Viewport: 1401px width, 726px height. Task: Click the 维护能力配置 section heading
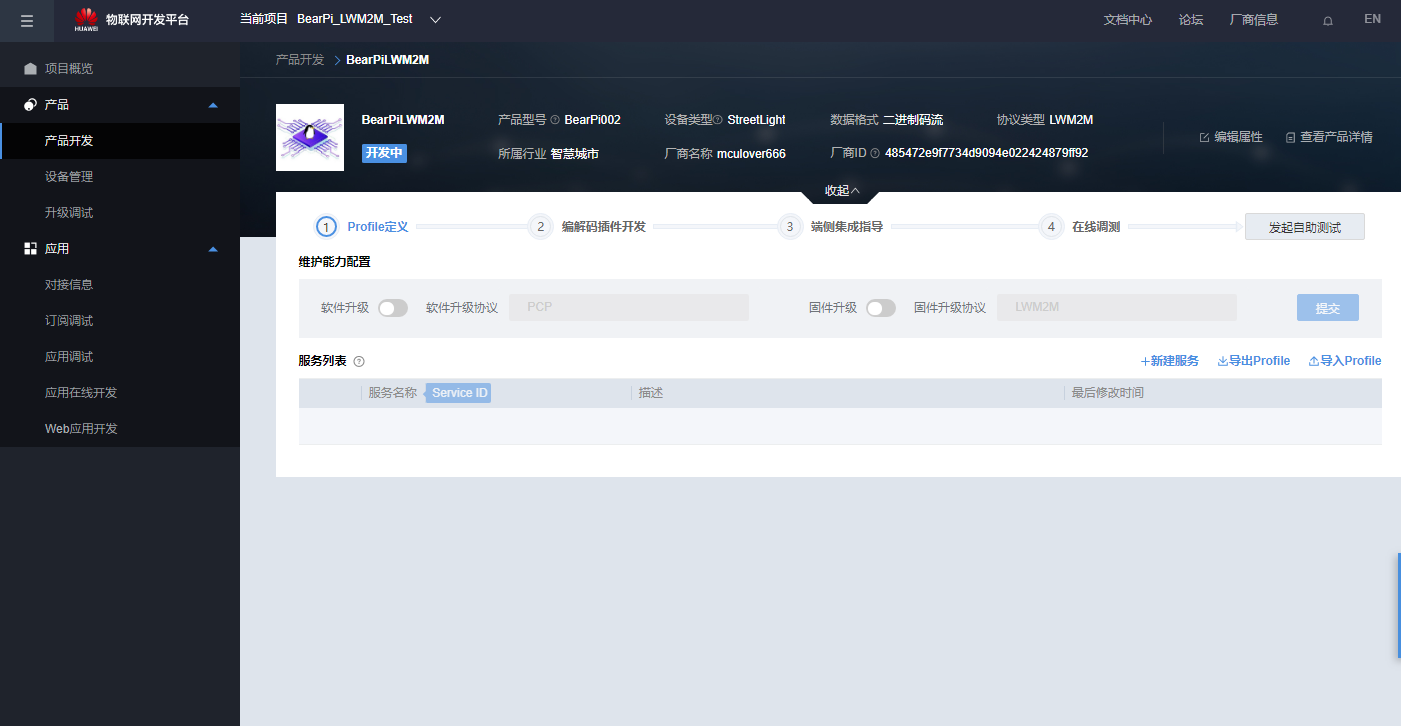click(x=334, y=262)
